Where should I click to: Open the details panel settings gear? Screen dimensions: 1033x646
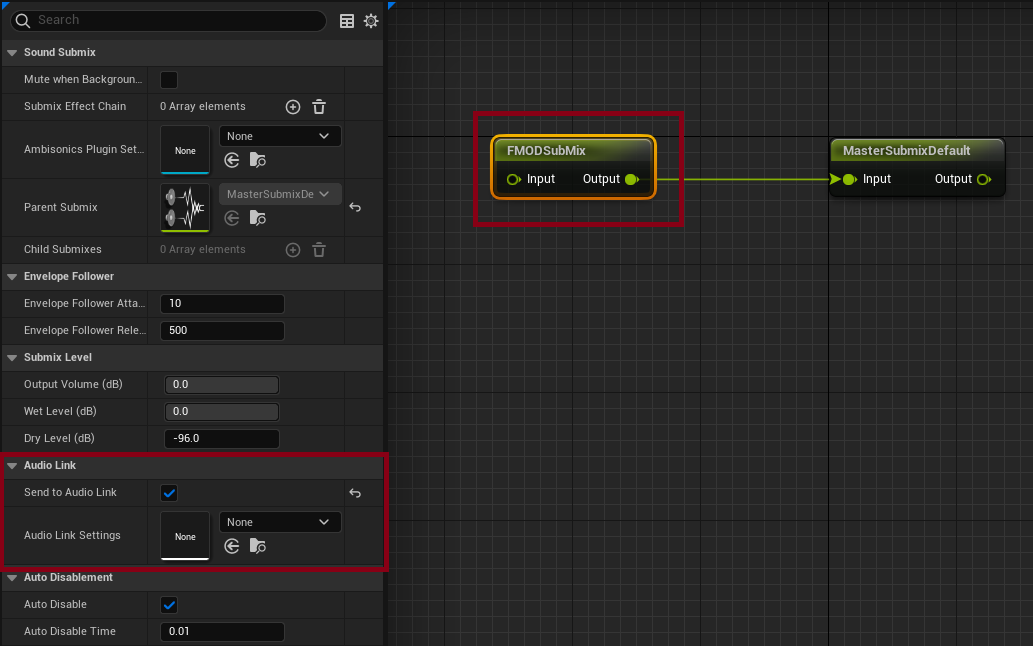click(x=371, y=20)
